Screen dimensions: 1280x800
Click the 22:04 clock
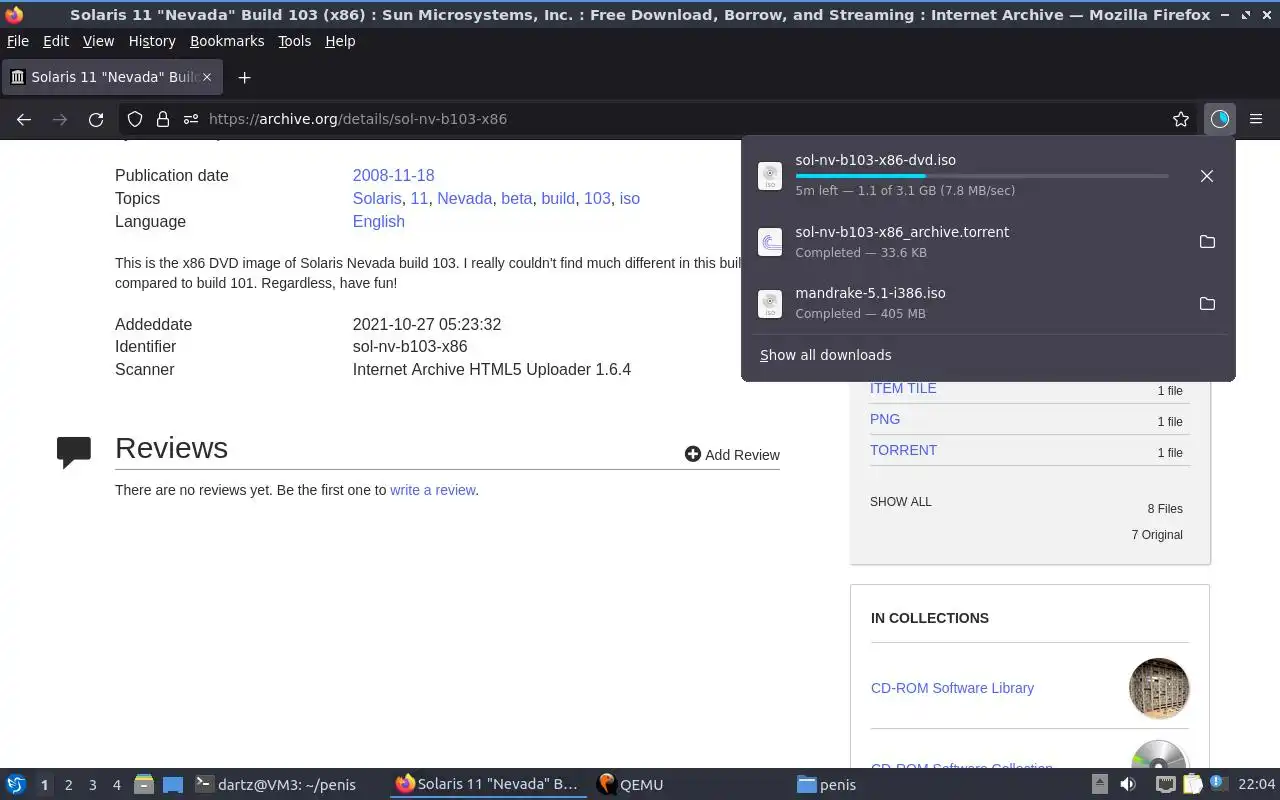[x=1256, y=785]
